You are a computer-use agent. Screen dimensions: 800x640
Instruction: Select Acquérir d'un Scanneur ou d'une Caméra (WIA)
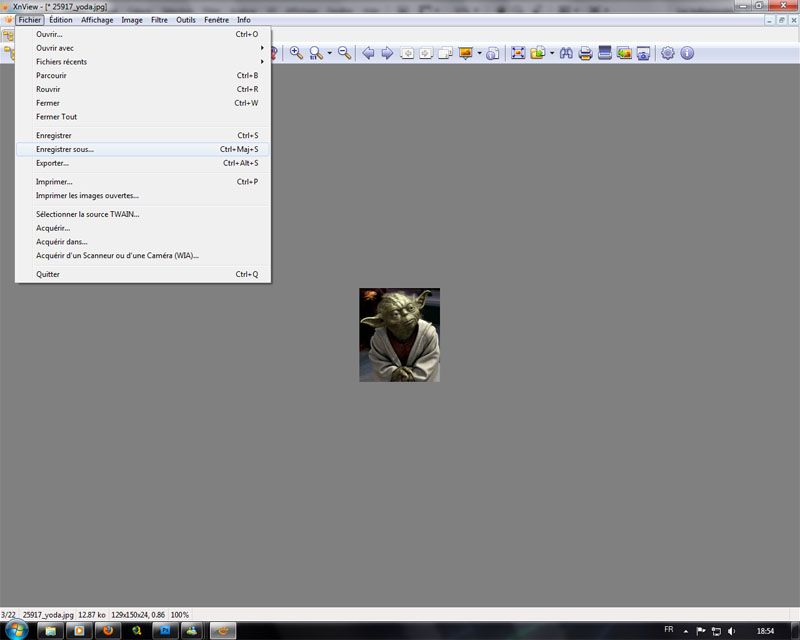pyautogui.click(x=143, y=256)
